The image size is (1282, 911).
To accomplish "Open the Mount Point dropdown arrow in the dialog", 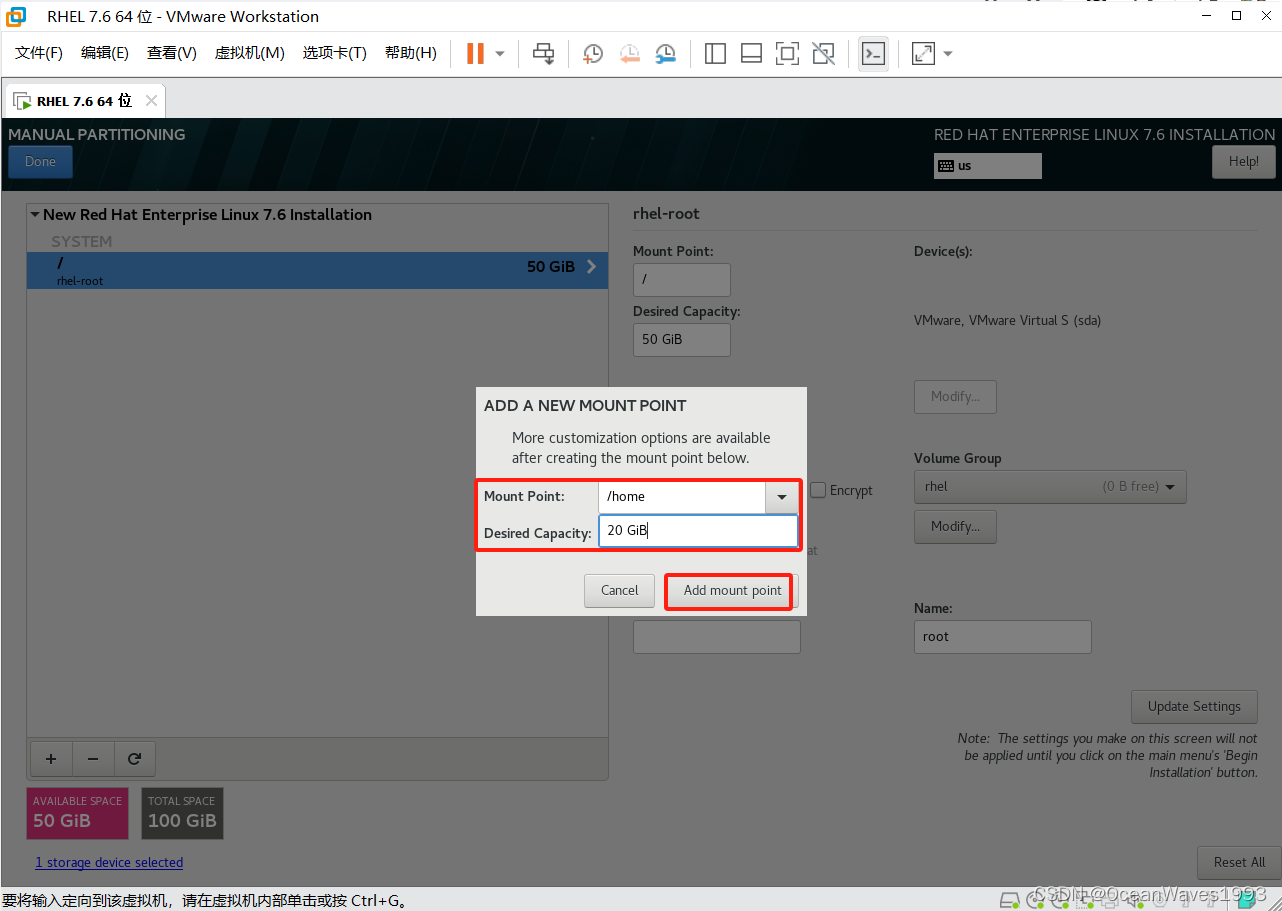I will tap(782, 497).
